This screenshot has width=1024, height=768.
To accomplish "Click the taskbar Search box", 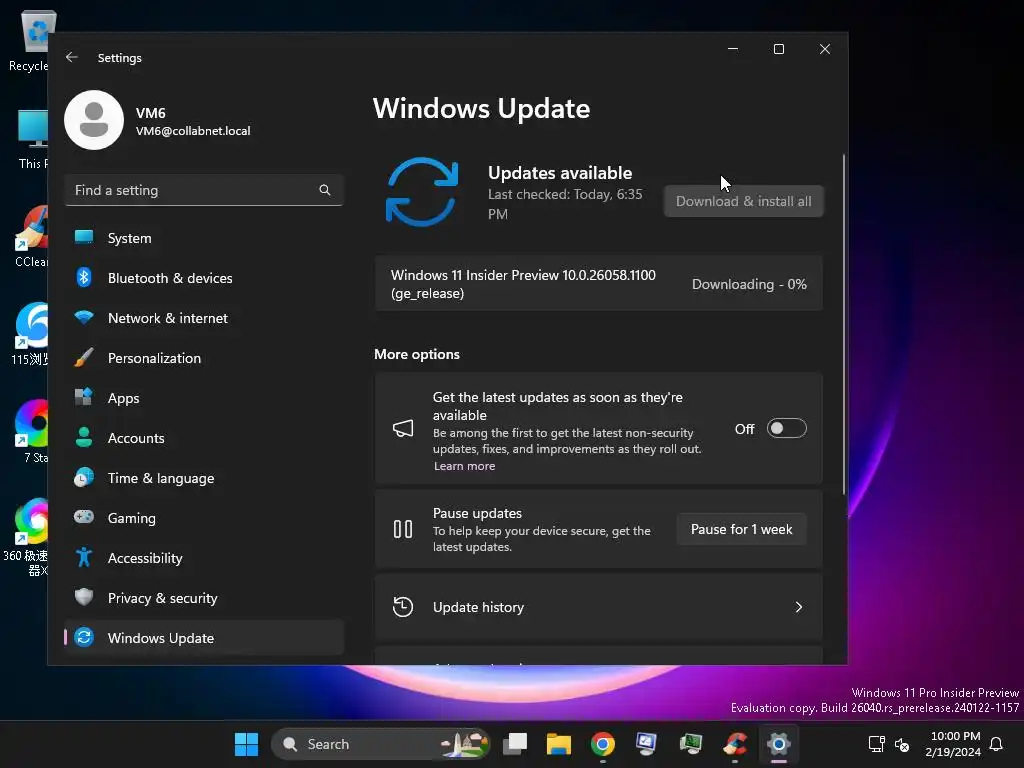I will tap(380, 744).
